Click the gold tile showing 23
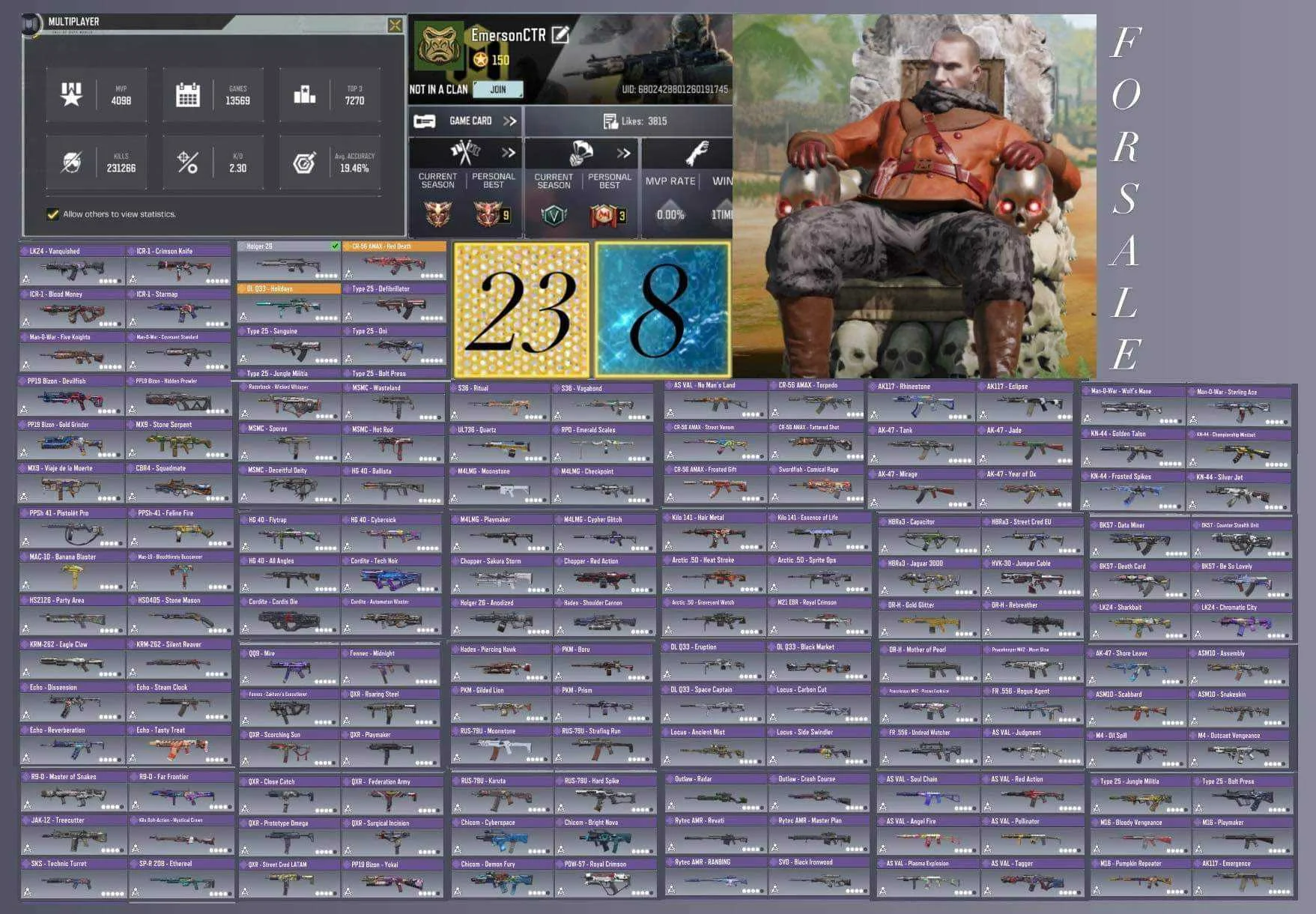Viewport: 1316px width, 914px height. tap(521, 310)
